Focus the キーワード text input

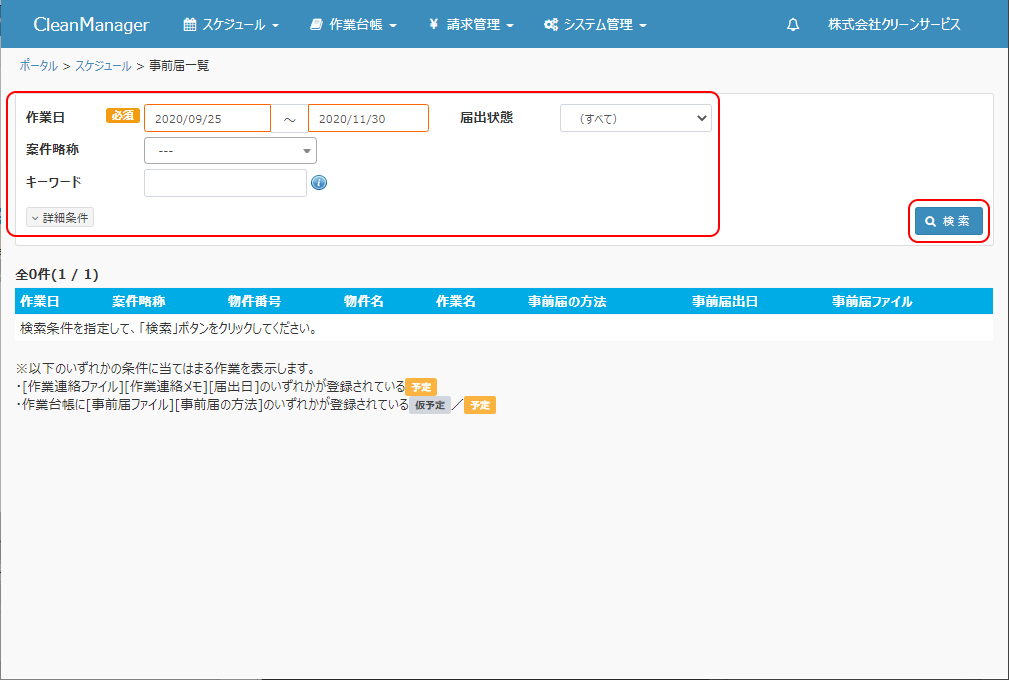pyautogui.click(x=225, y=183)
